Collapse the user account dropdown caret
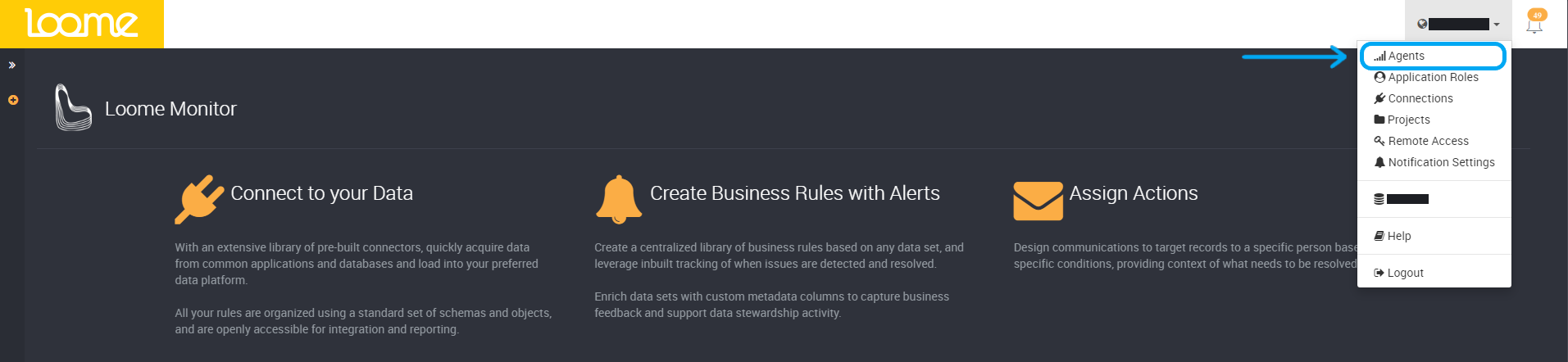 [1497, 25]
